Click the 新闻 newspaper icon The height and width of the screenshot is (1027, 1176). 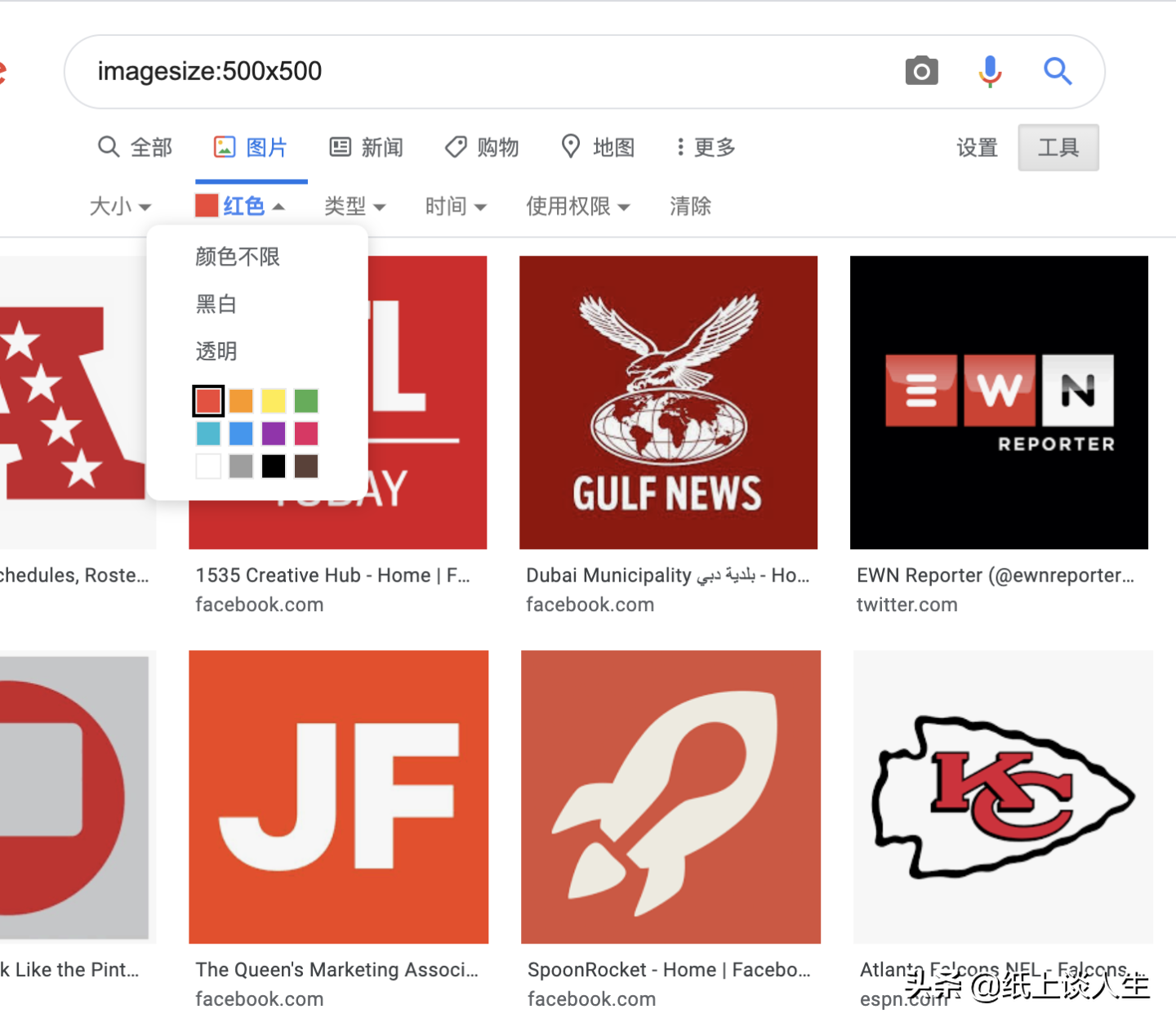click(x=341, y=147)
